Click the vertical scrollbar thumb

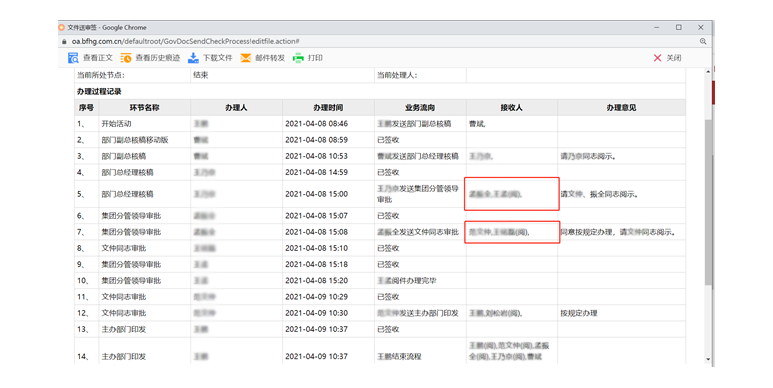(708, 202)
